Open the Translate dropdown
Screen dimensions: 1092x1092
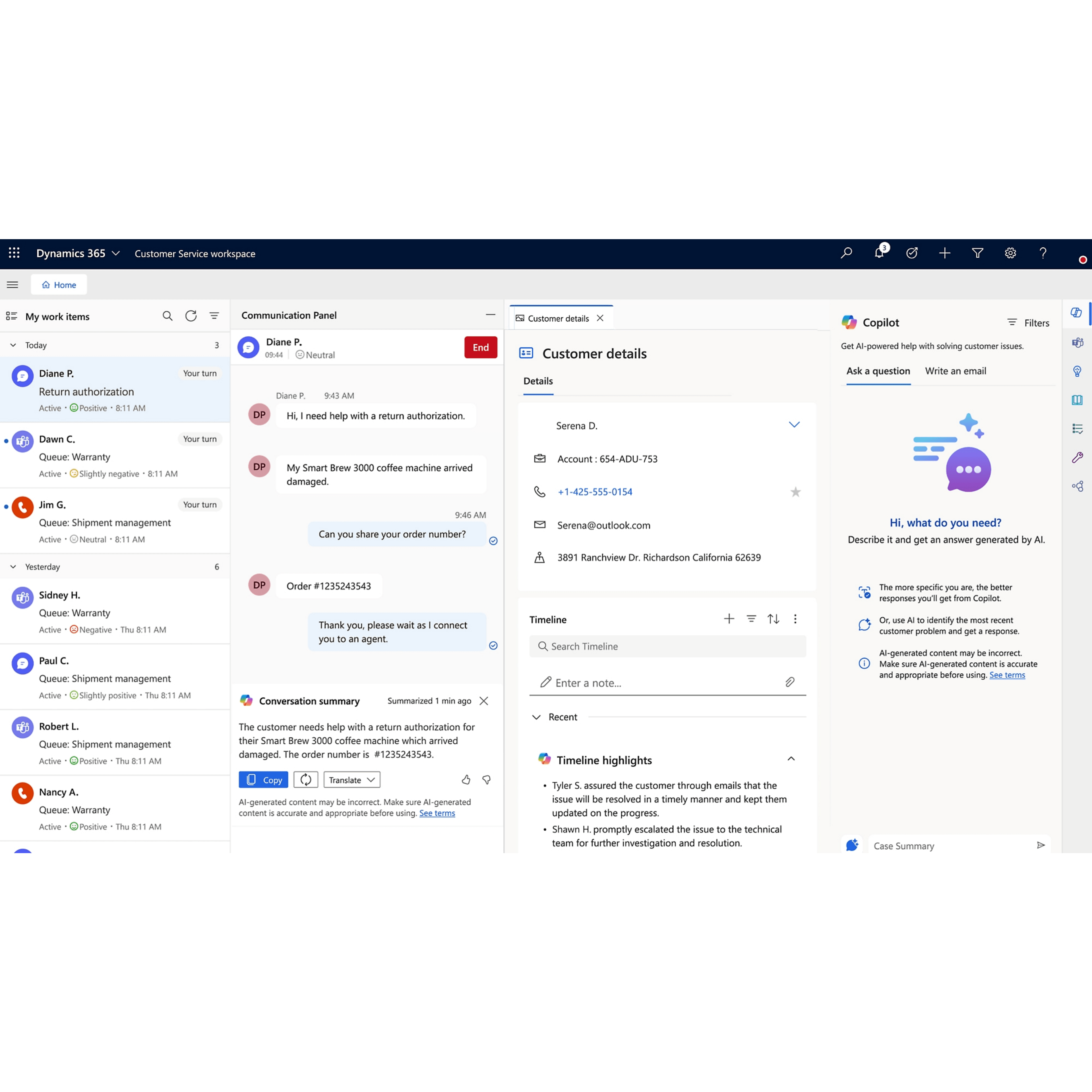tap(351, 779)
